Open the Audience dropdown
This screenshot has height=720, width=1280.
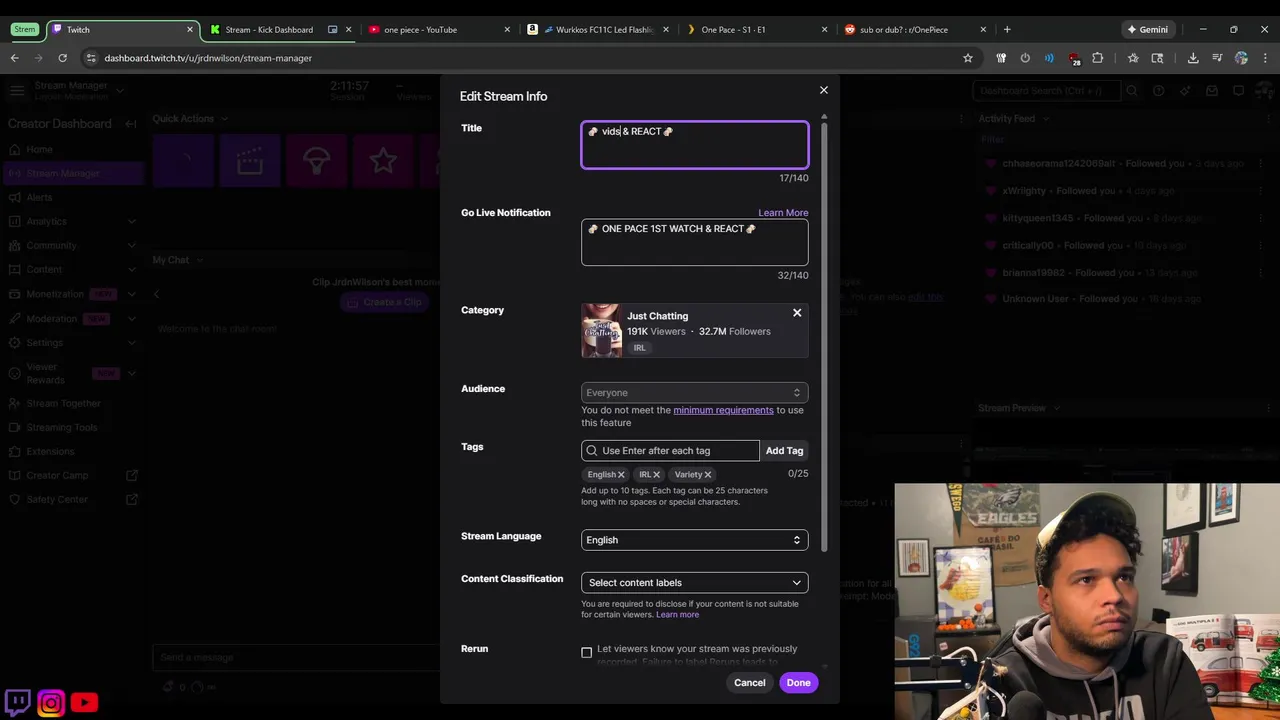[x=695, y=393]
